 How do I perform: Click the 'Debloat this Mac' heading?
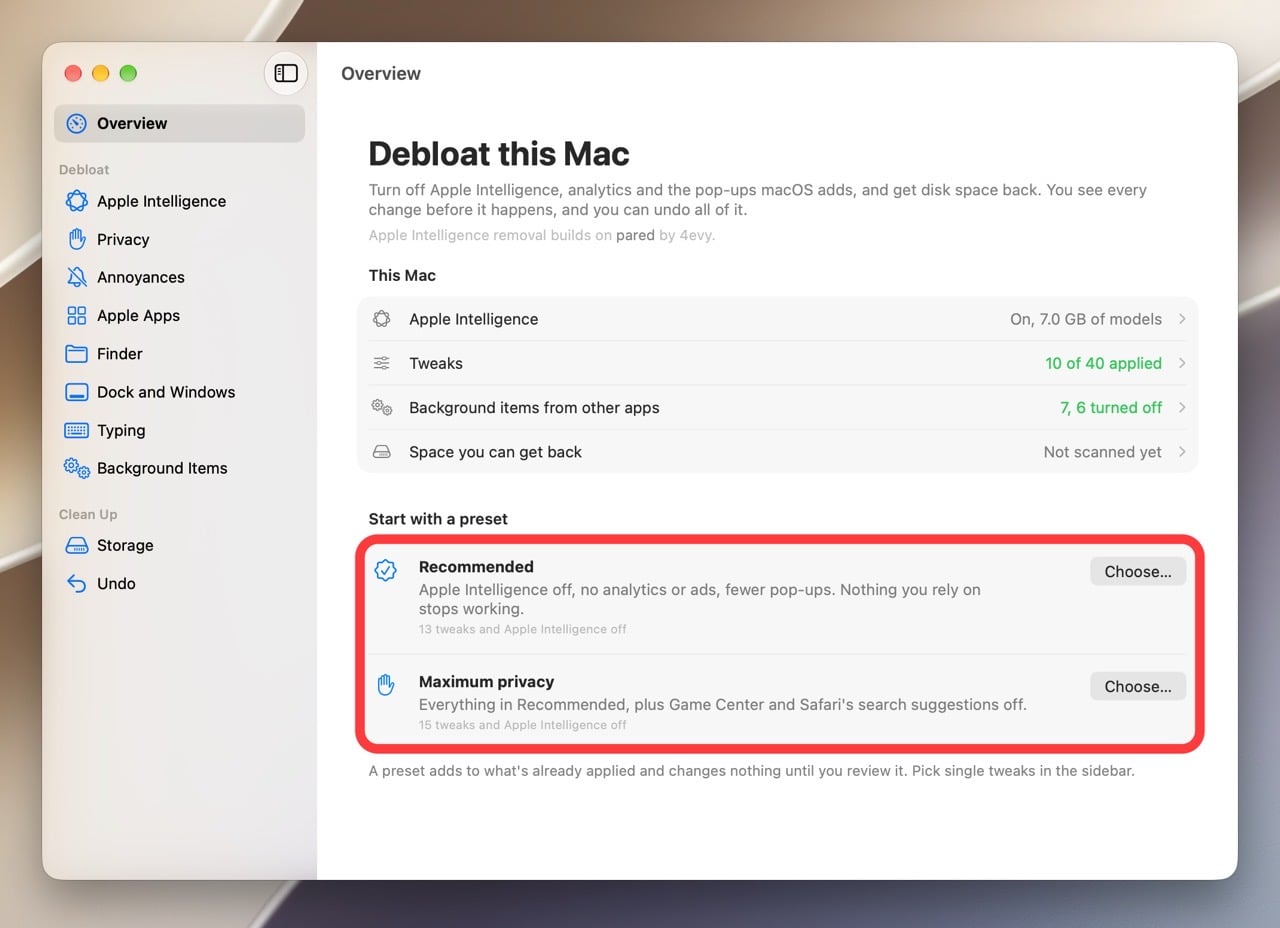point(499,154)
